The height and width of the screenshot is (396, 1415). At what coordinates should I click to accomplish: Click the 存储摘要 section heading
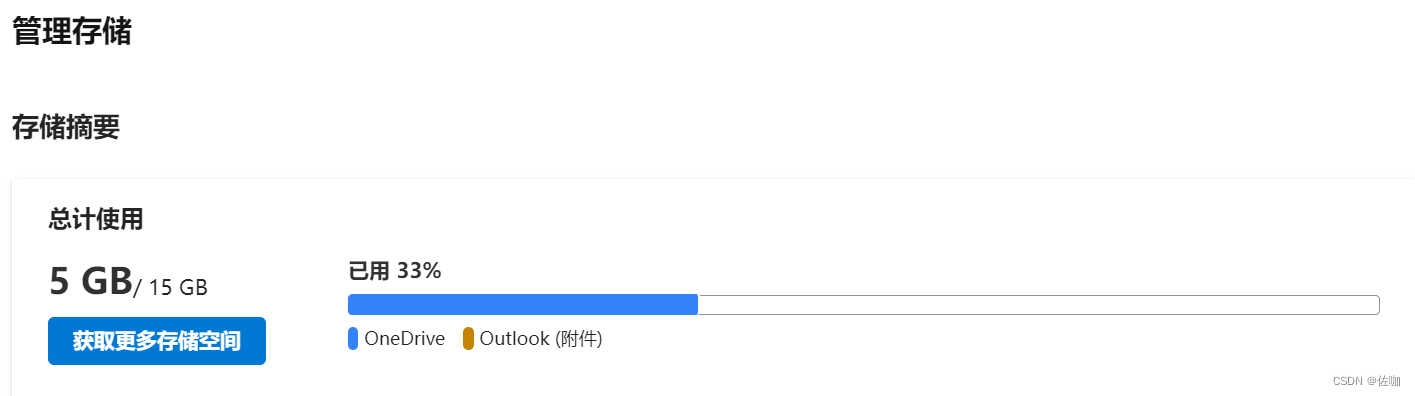tap(66, 127)
